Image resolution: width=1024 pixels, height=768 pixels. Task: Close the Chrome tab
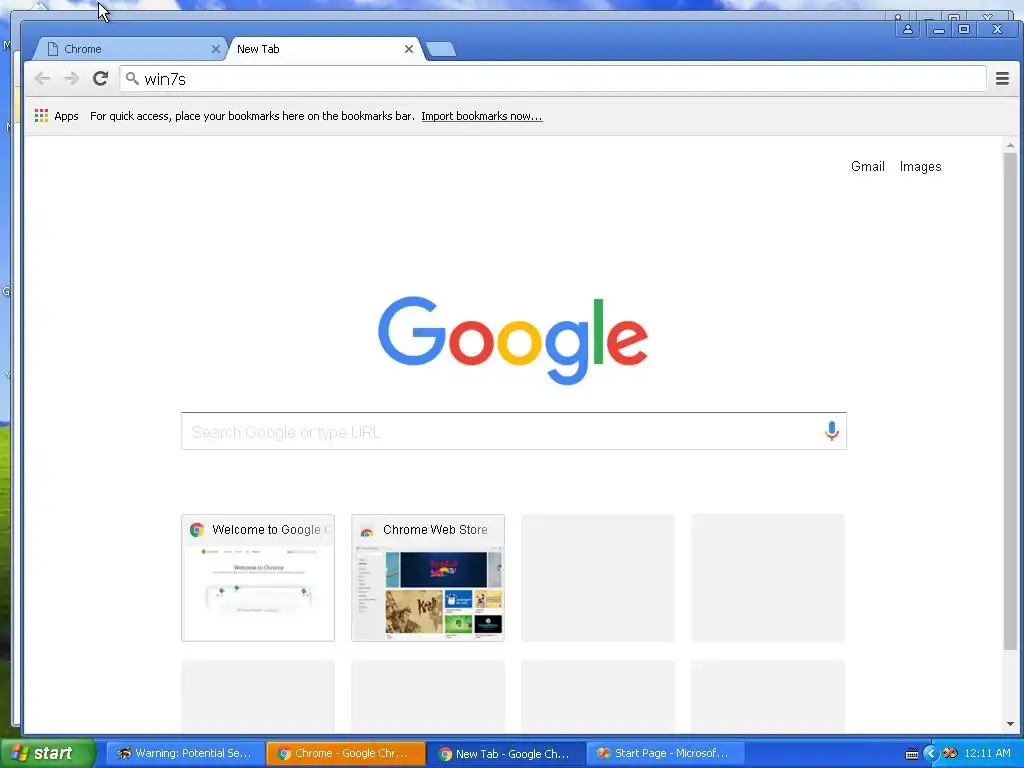click(216, 49)
